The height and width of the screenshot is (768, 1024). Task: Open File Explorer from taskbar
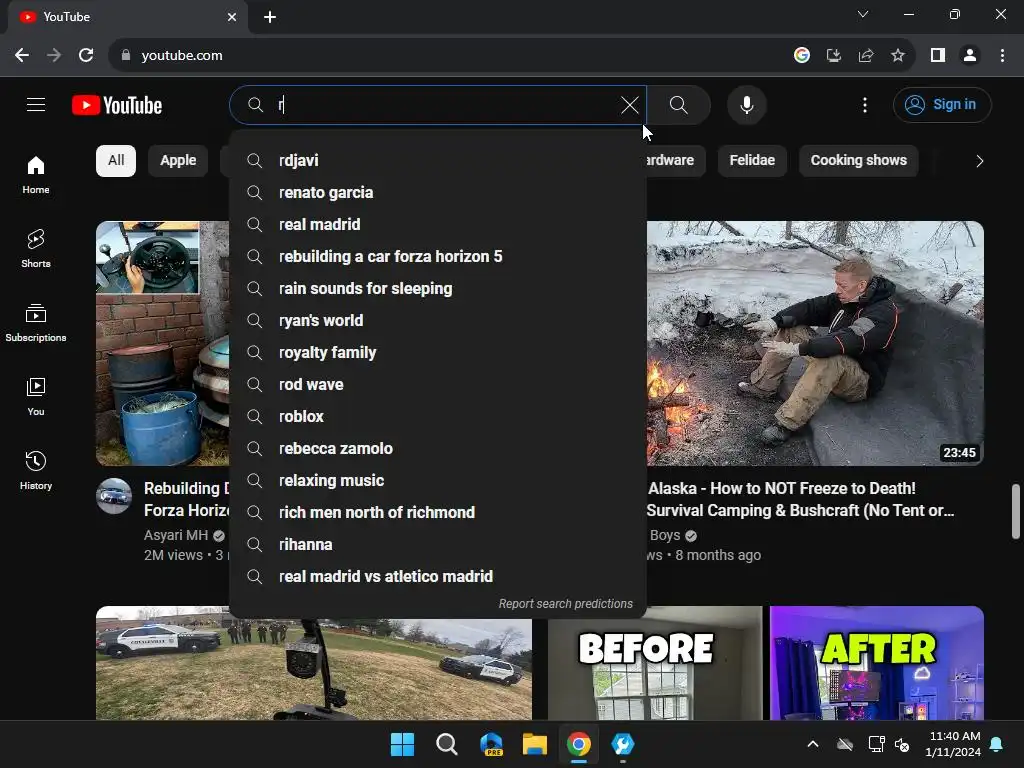coord(534,744)
